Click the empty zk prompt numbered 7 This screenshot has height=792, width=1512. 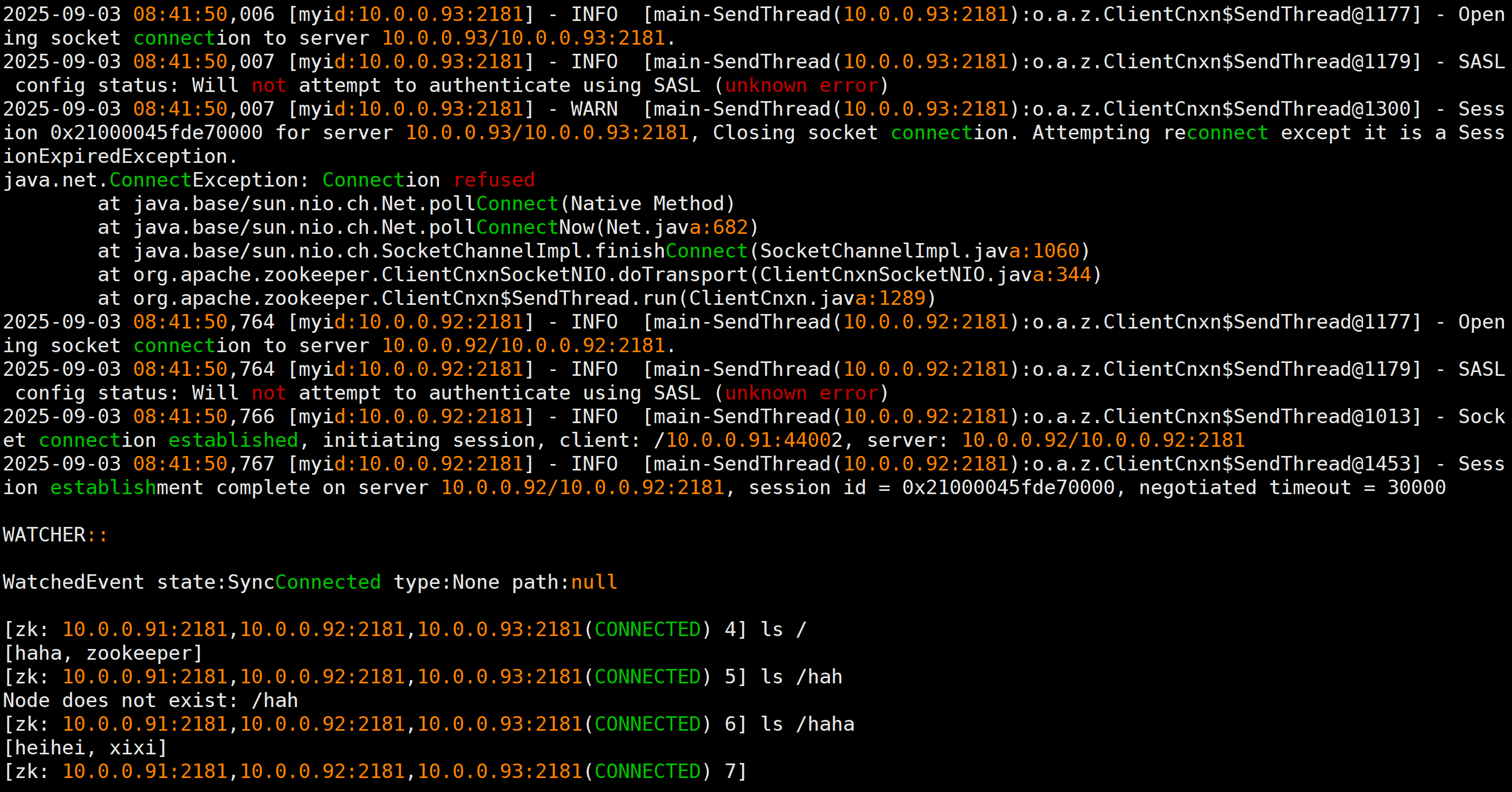click(375, 772)
